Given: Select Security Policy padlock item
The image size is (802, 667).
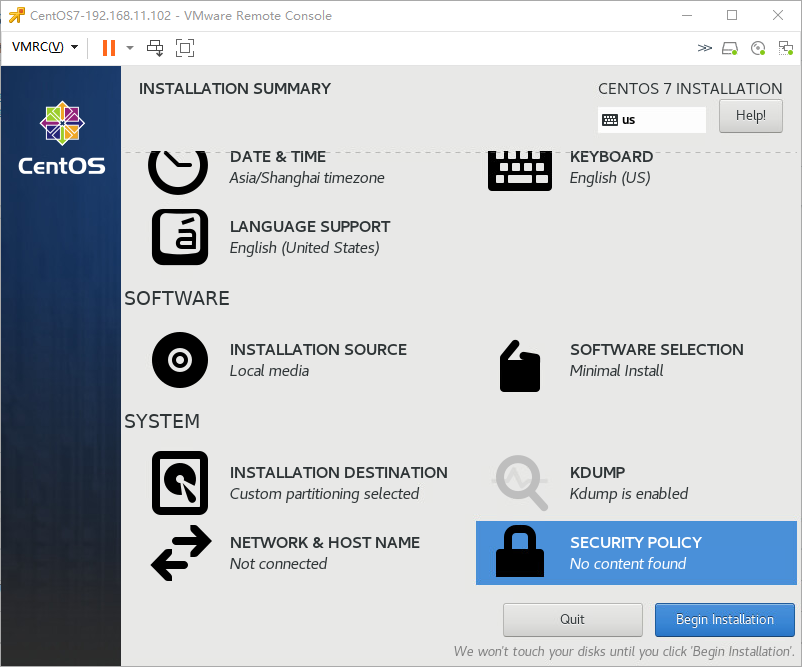Looking at the screenshot, I should pos(636,553).
